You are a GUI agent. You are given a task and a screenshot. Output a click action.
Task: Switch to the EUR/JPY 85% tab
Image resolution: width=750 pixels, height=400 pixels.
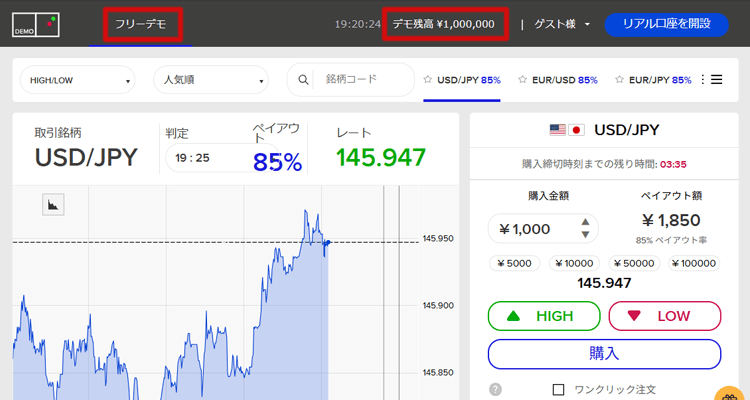pos(653,80)
